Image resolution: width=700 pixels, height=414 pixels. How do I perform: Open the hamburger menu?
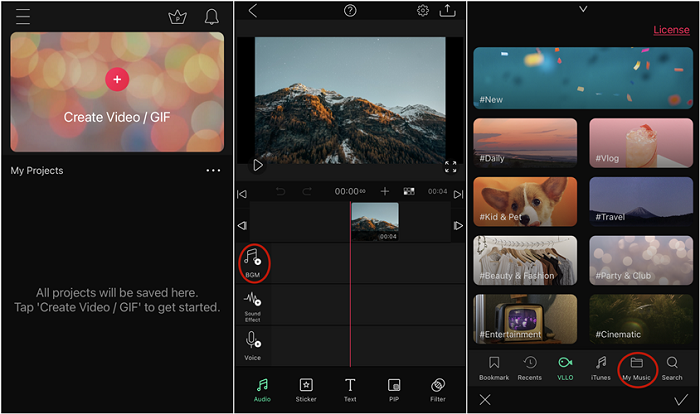coord(22,17)
